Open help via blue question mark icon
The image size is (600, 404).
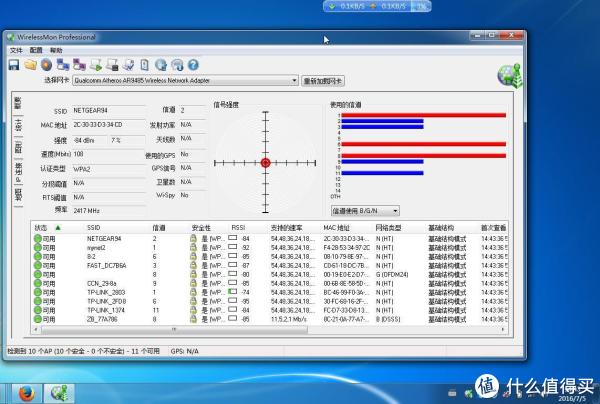[193, 65]
